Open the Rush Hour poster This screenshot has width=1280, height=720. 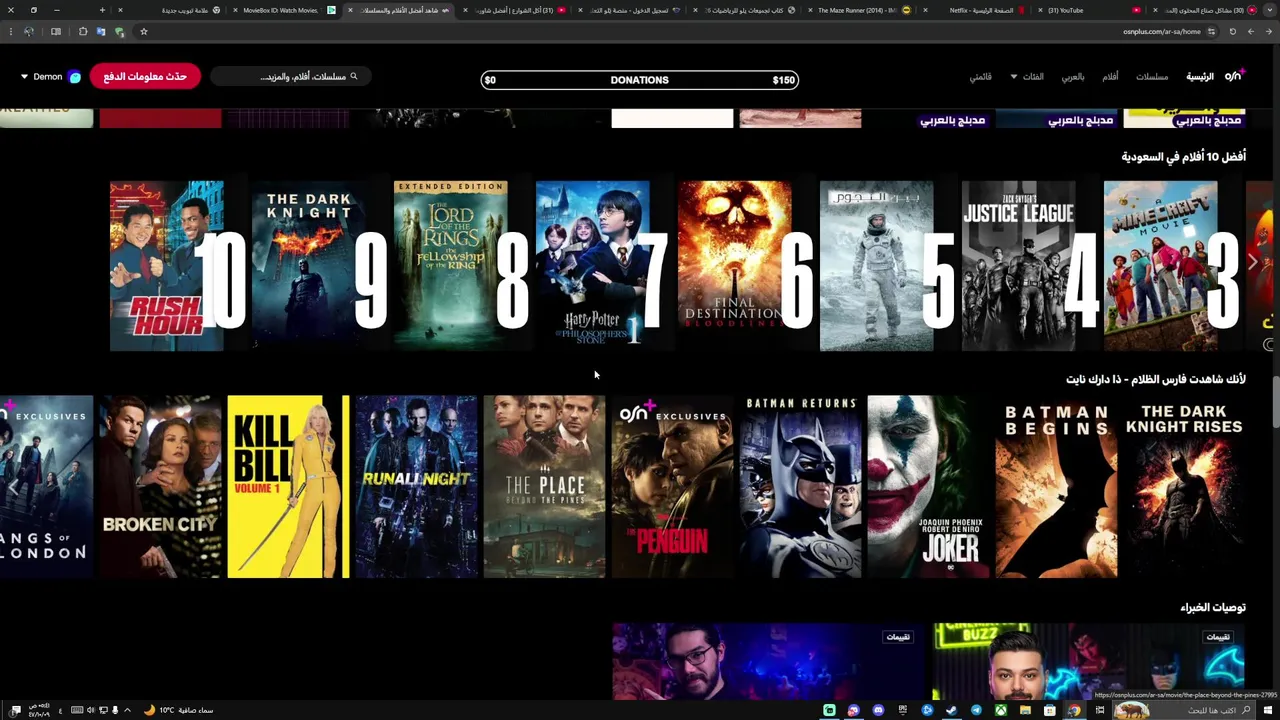167,266
